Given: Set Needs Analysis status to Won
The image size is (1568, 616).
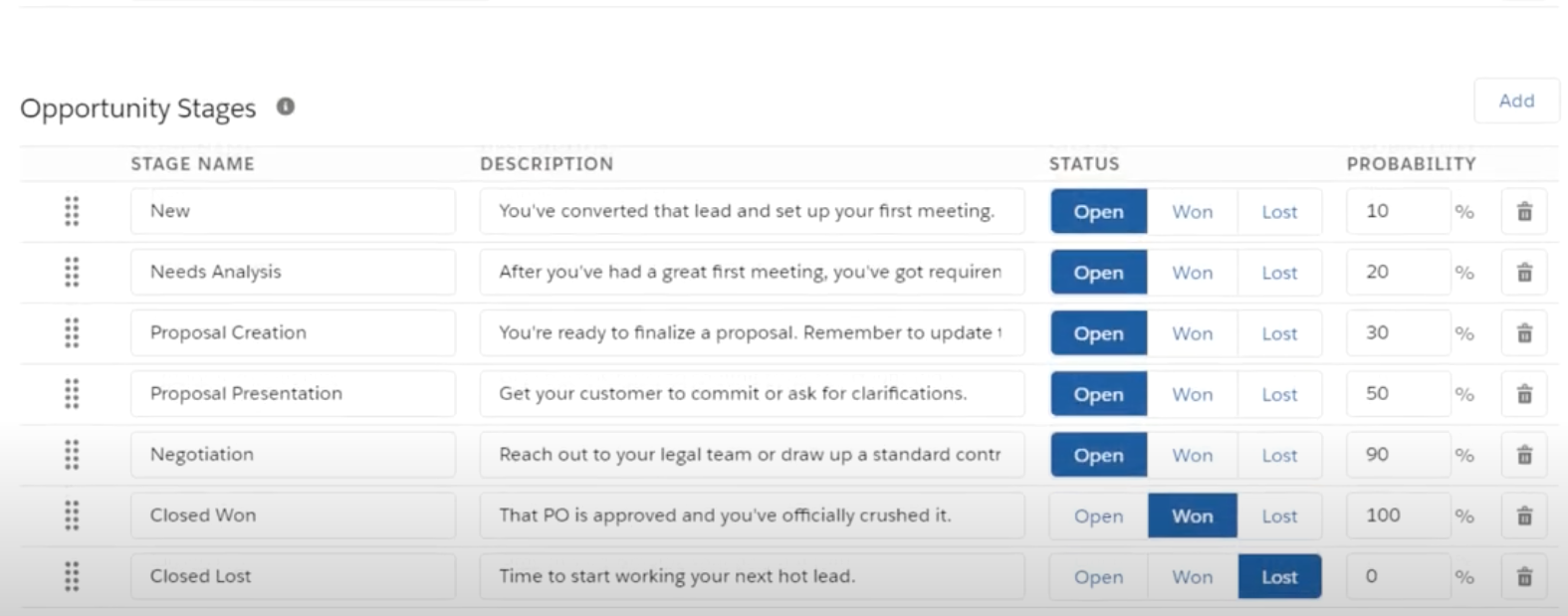Looking at the screenshot, I should tap(1192, 273).
